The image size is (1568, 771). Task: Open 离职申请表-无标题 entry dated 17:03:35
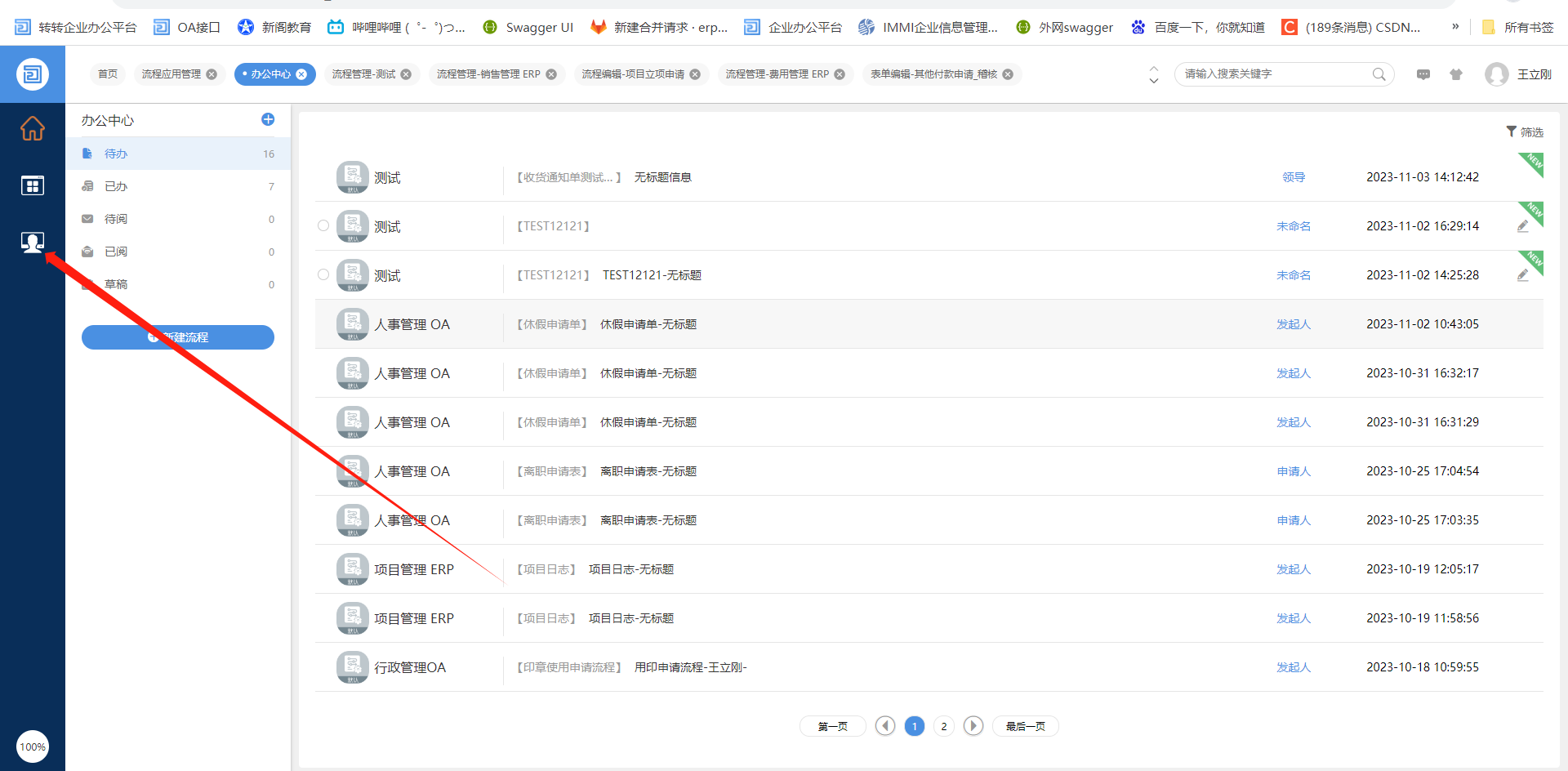[x=648, y=520]
